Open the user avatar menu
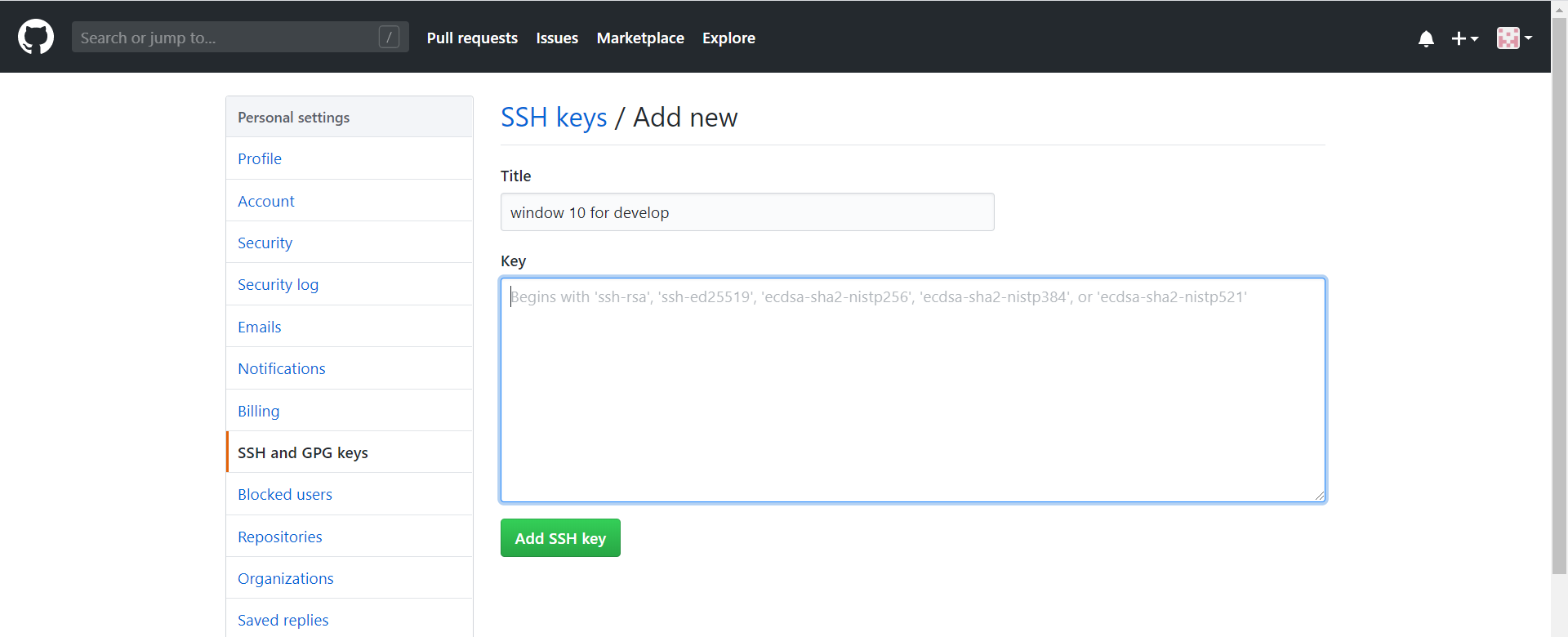Image resolution: width=1568 pixels, height=637 pixels. (1514, 38)
